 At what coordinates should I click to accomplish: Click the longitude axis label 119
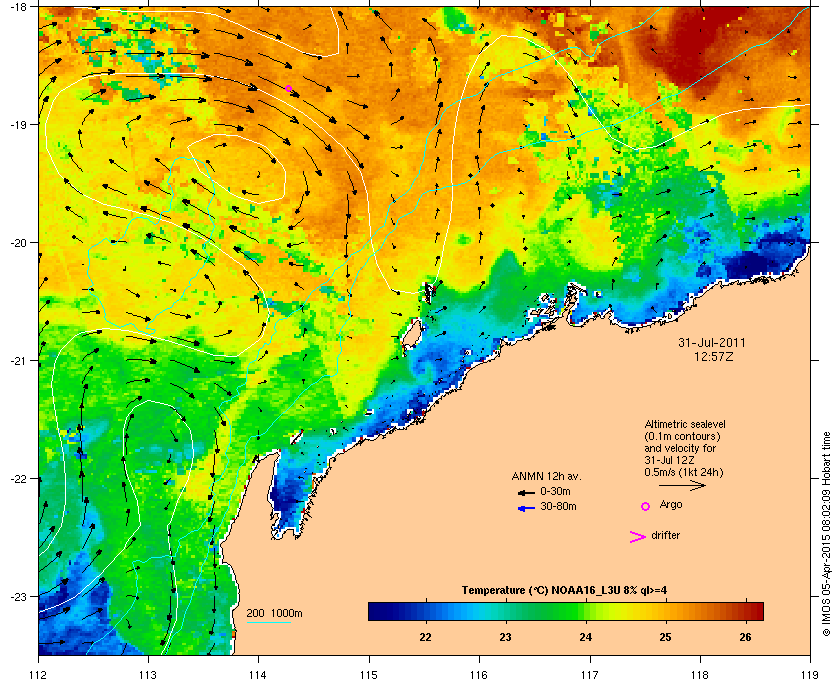pos(810,675)
